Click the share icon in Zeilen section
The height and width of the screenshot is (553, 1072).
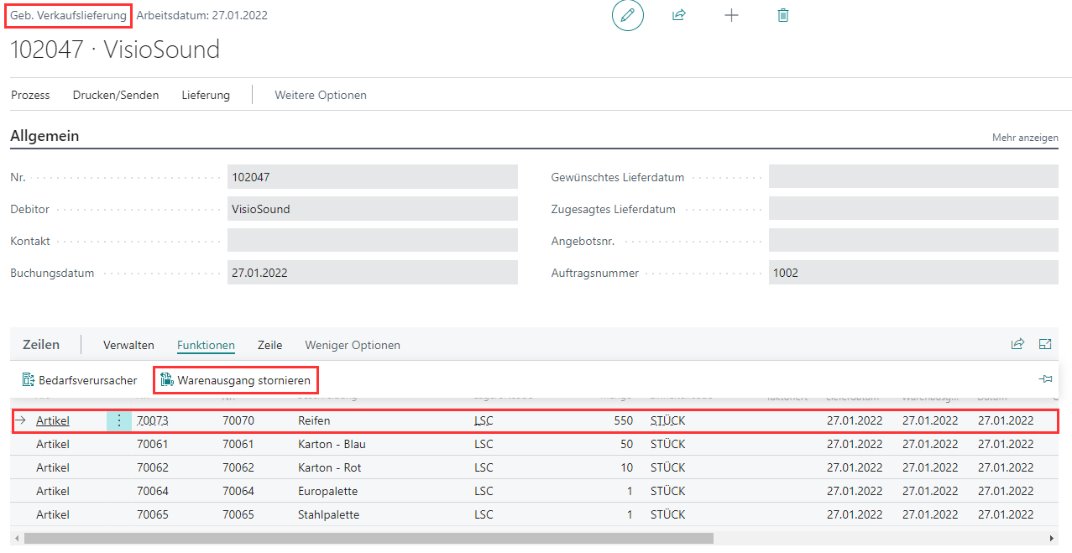(1017, 344)
